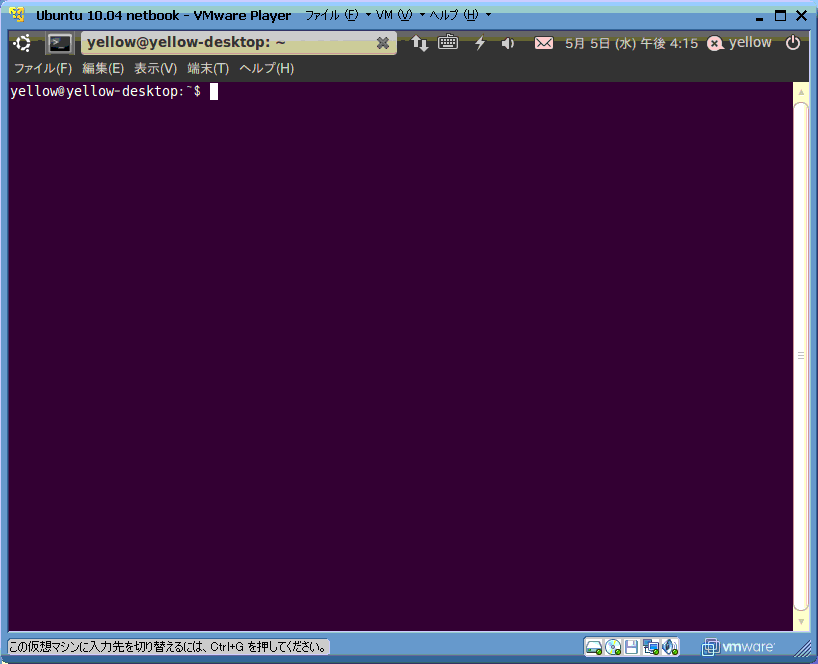Click the terminal launcher icon in panel
The image size is (818, 664).
59,43
